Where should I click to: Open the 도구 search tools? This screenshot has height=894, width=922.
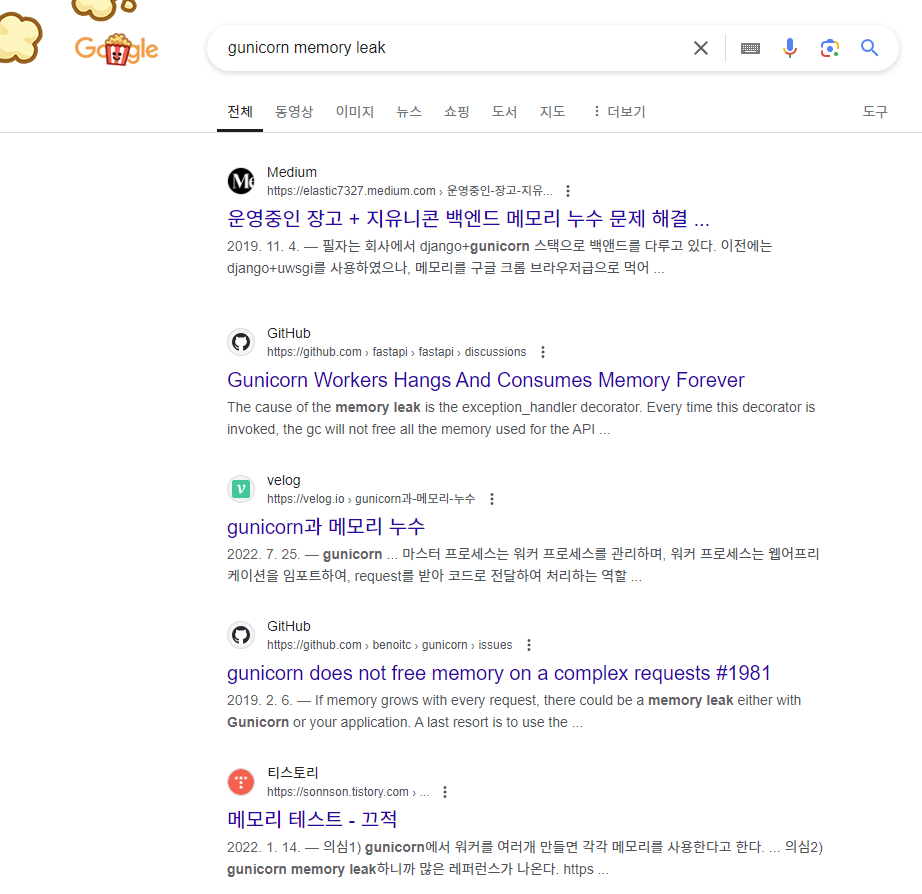tap(874, 112)
